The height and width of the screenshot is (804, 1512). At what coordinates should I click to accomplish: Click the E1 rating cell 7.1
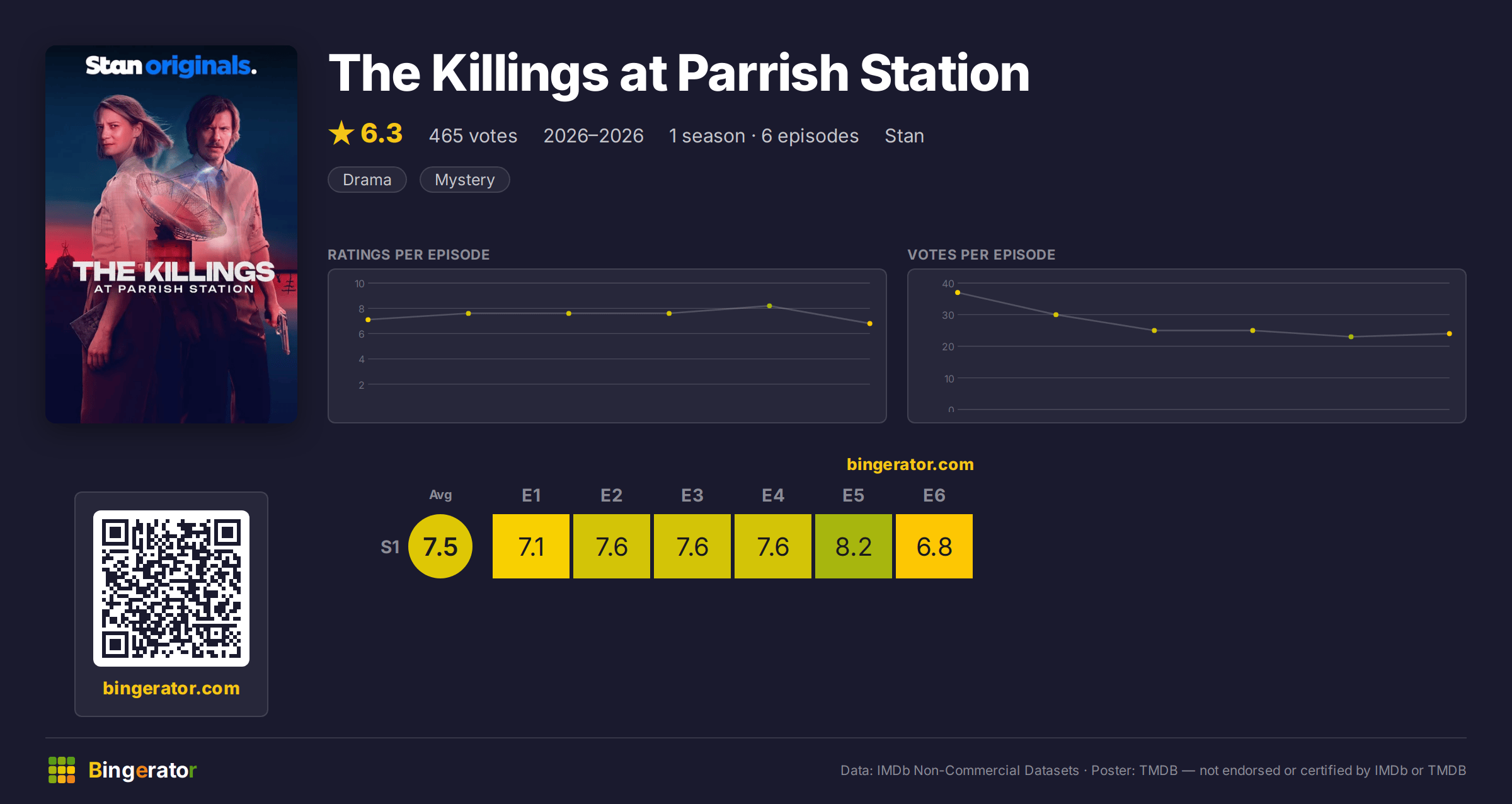pos(531,546)
